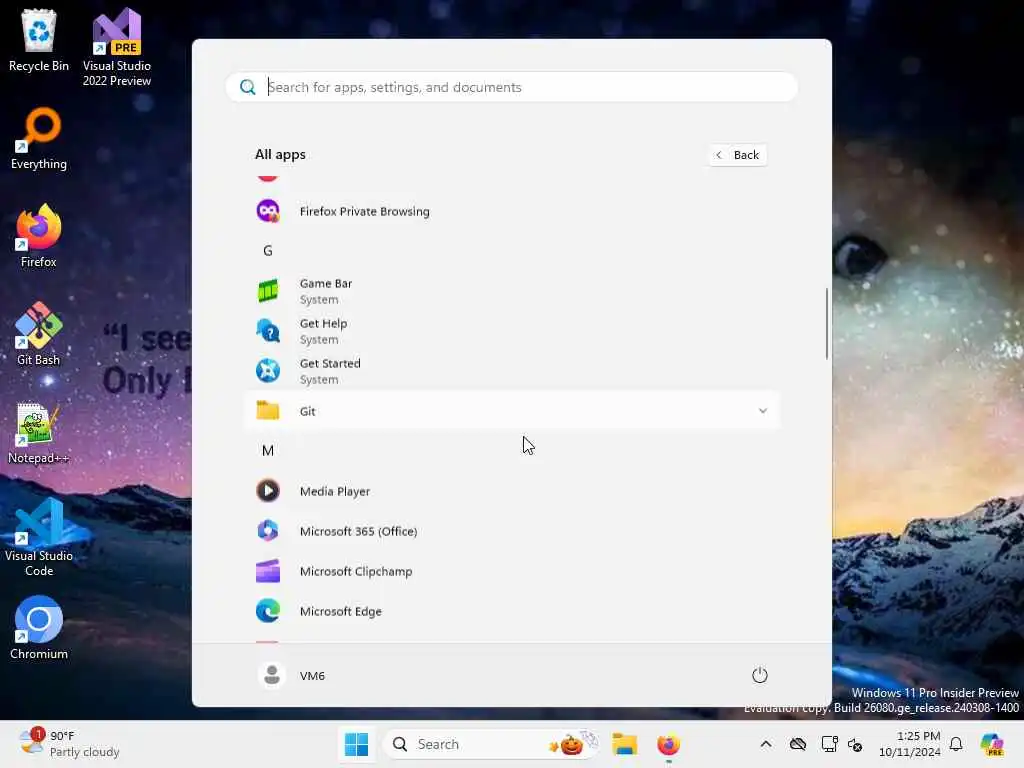The image size is (1024, 768).
Task: Open the Git folder entry
Action: click(511, 411)
